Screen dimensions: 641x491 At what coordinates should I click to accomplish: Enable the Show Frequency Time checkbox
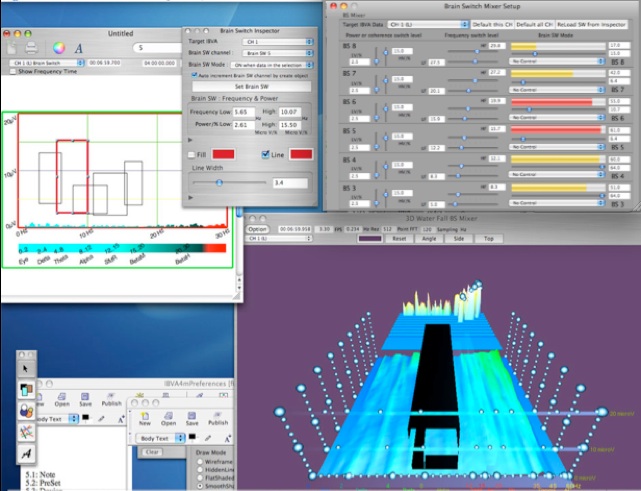tap(12, 72)
